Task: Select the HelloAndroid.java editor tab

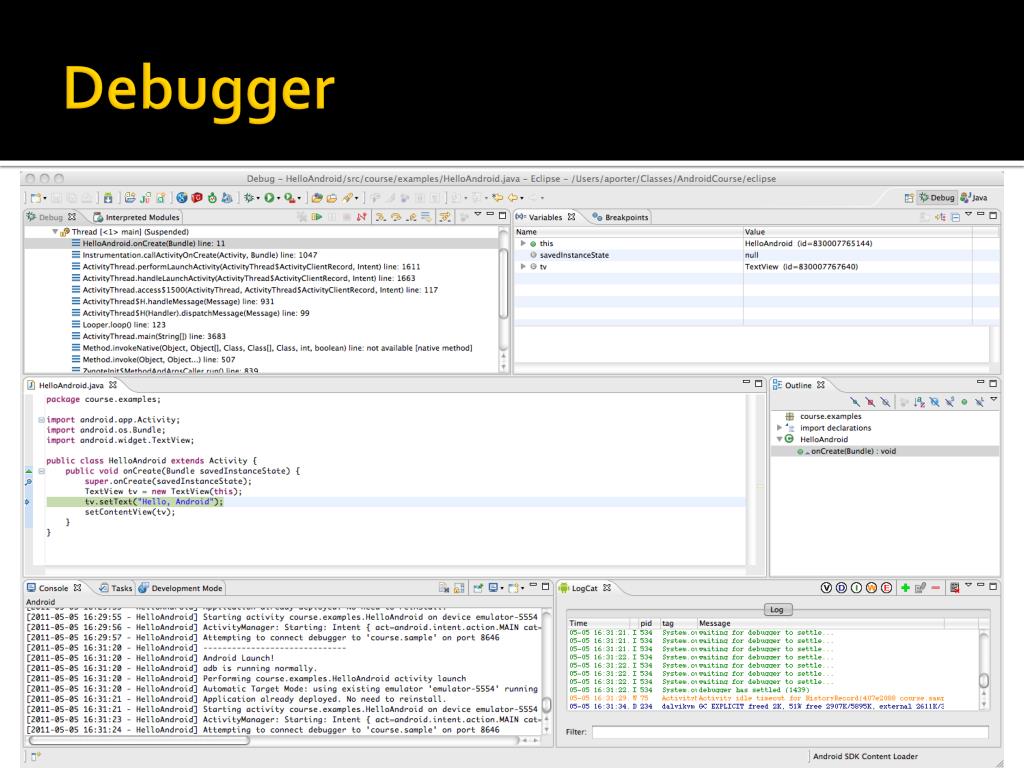Action: tap(71, 385)
